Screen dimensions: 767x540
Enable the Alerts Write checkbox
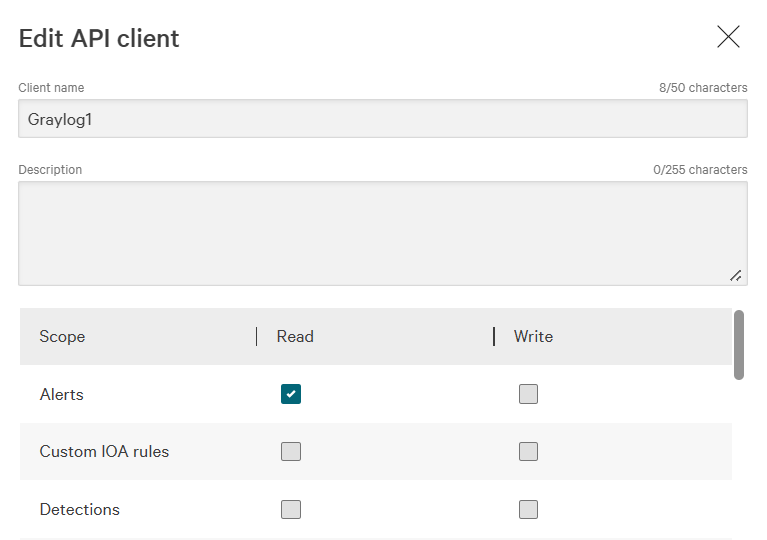pos(528,394)
